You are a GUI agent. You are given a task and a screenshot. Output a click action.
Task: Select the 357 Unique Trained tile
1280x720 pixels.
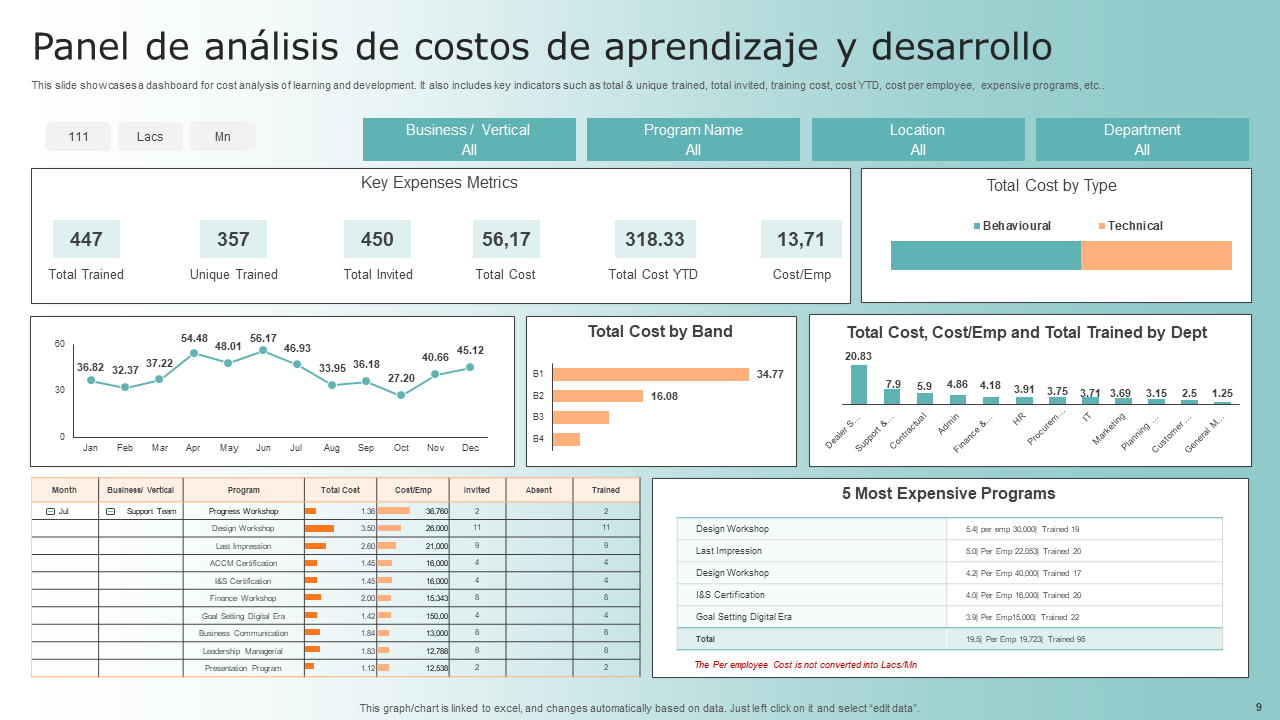coord(233,240)
